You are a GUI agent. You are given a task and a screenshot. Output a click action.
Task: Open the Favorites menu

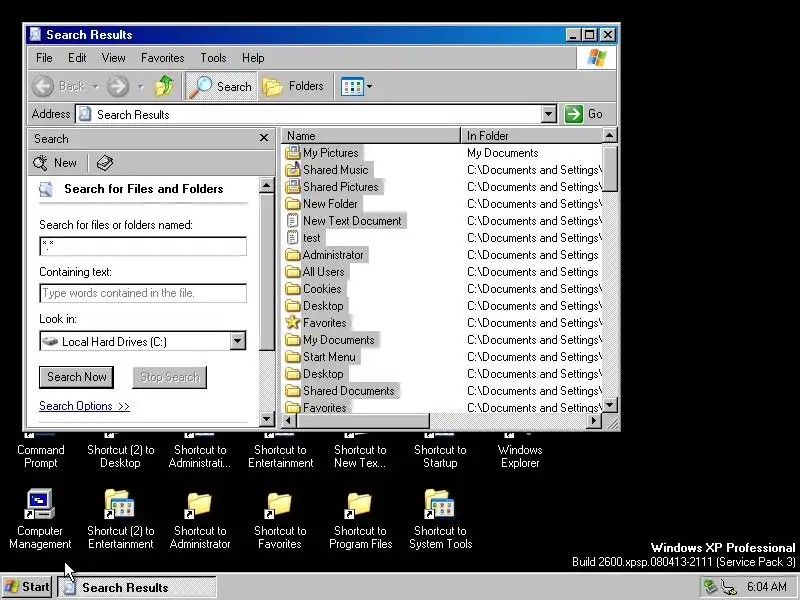pos(162,58)
